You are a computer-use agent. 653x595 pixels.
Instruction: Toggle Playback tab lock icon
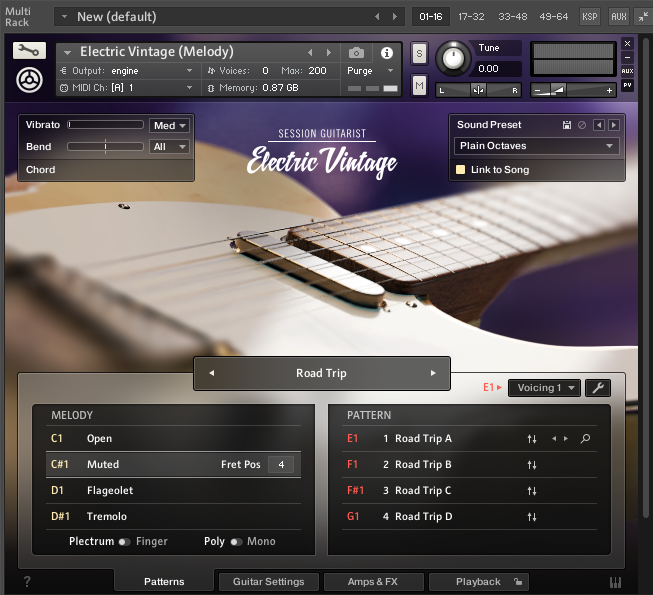click(x=518, y=582)
